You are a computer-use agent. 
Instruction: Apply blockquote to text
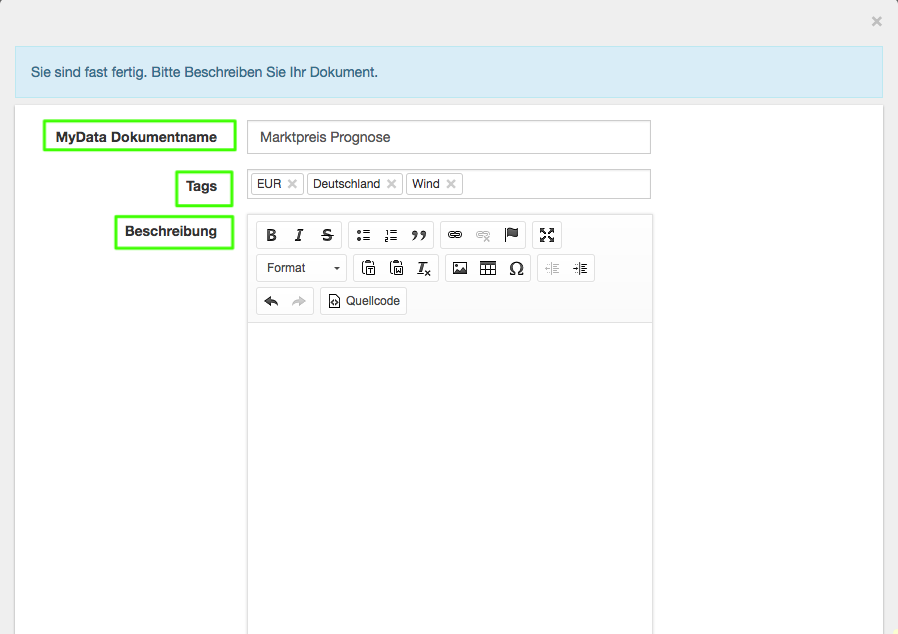[419, 235]
